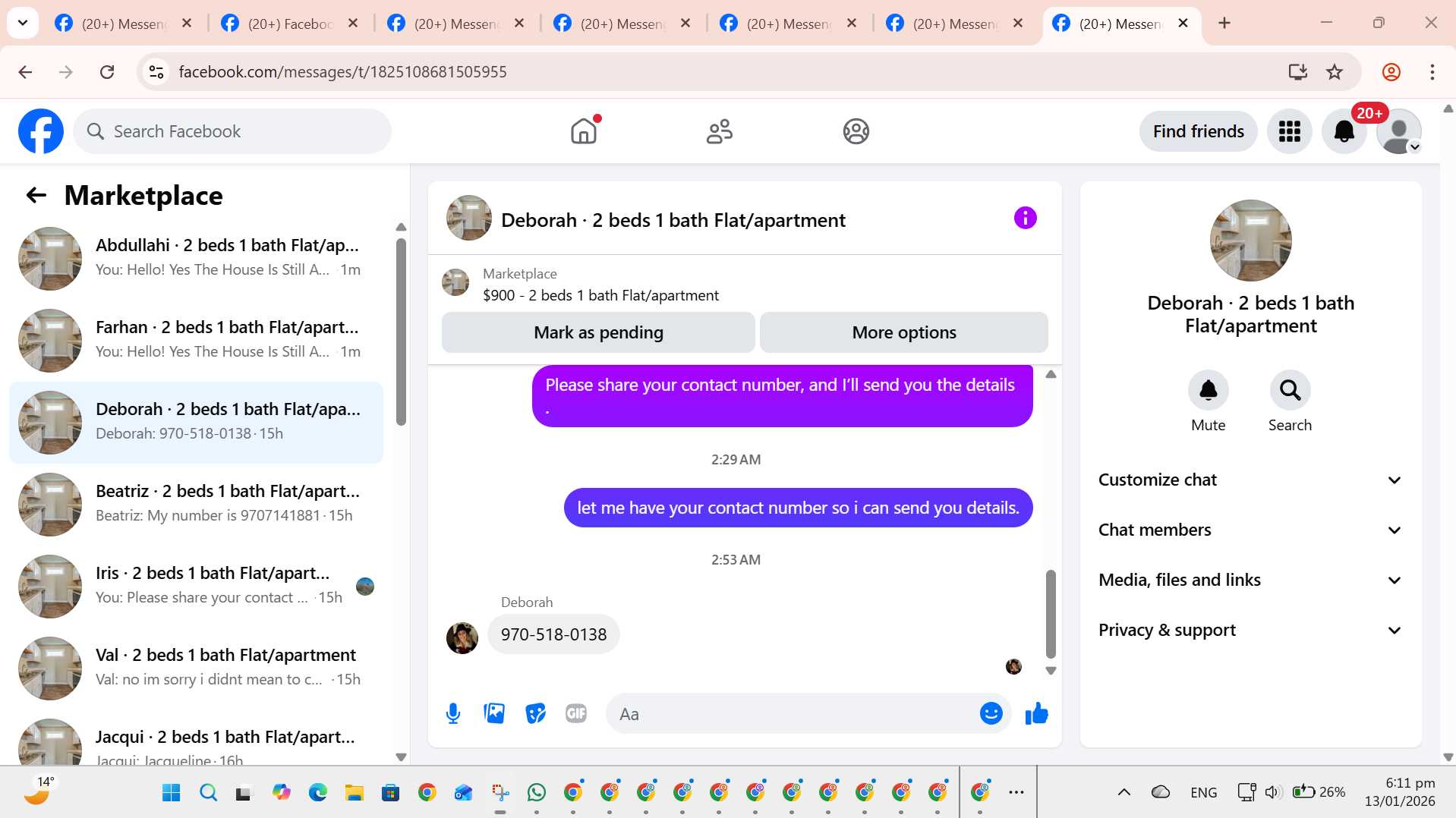This screenshot has width=1456, height=818.
Task: Reload the page
Action: 107,72
